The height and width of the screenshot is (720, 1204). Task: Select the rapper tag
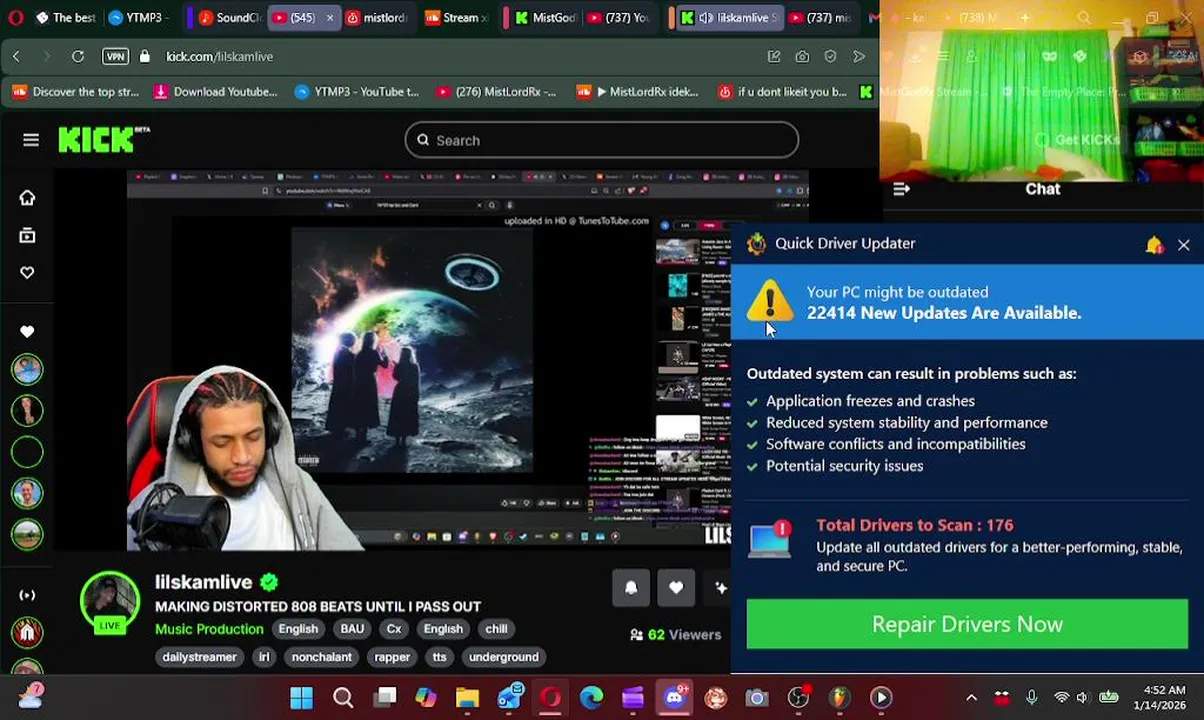(392, 657)
